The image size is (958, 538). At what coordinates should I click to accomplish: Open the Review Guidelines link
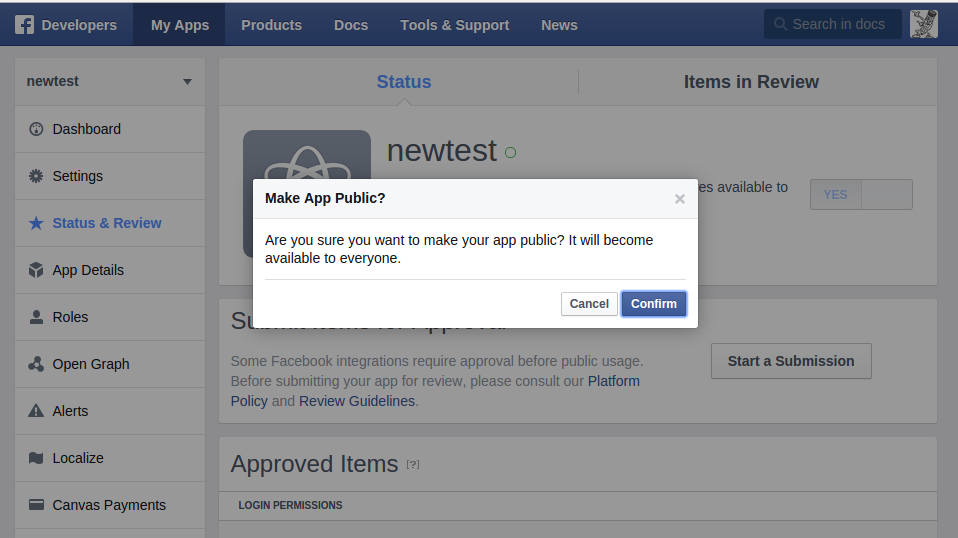[357, 401]
